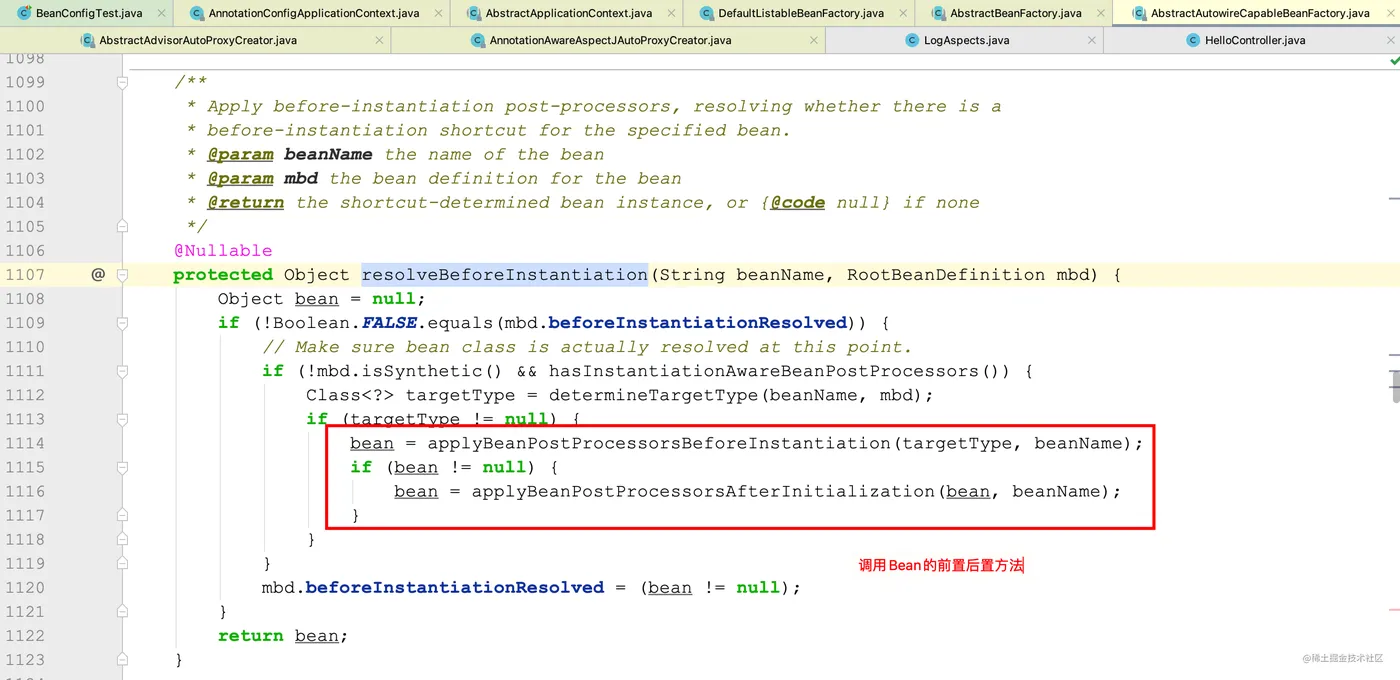
Task: Click line number 1122 in the gutter
Action: [x=25, y=635]
